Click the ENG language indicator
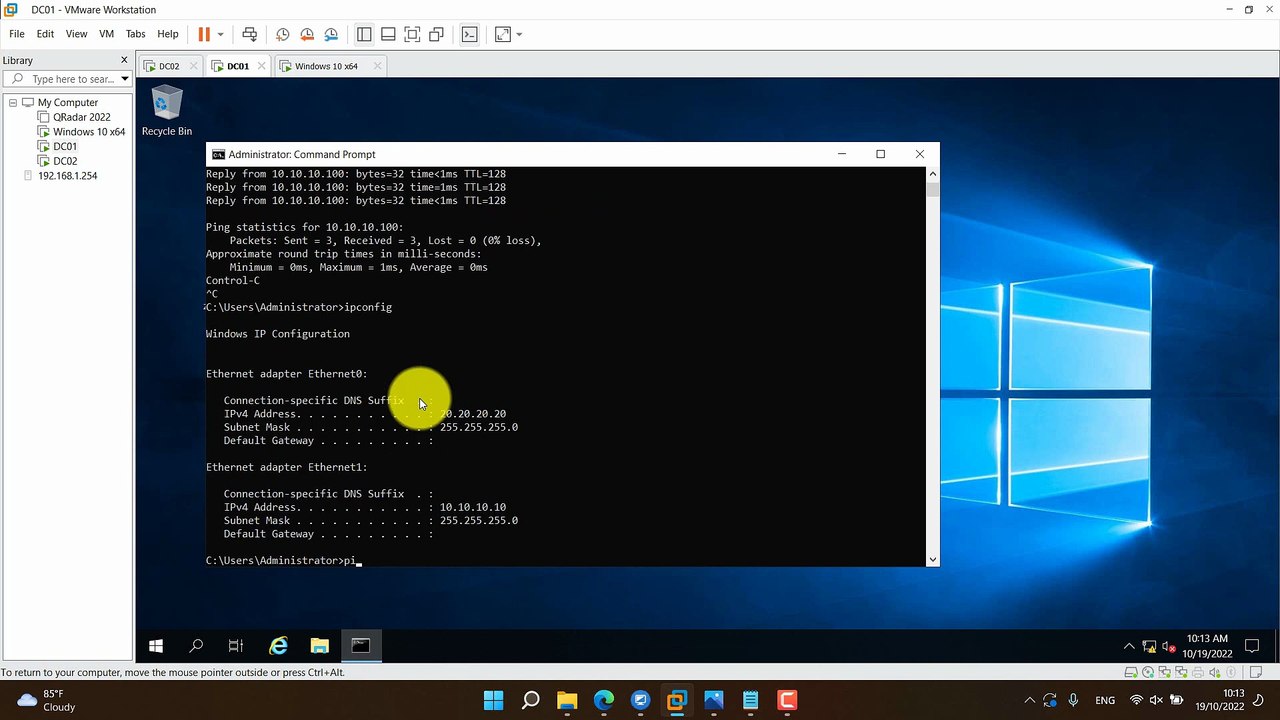The image size is (1280, 720). point(1105,700)
